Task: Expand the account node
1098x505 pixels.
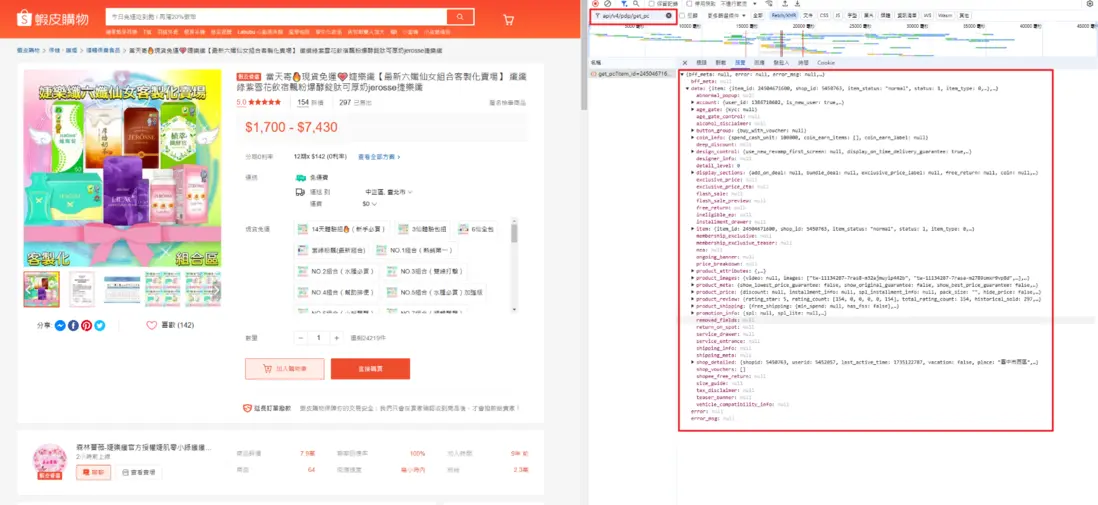Action: (693, 102)
